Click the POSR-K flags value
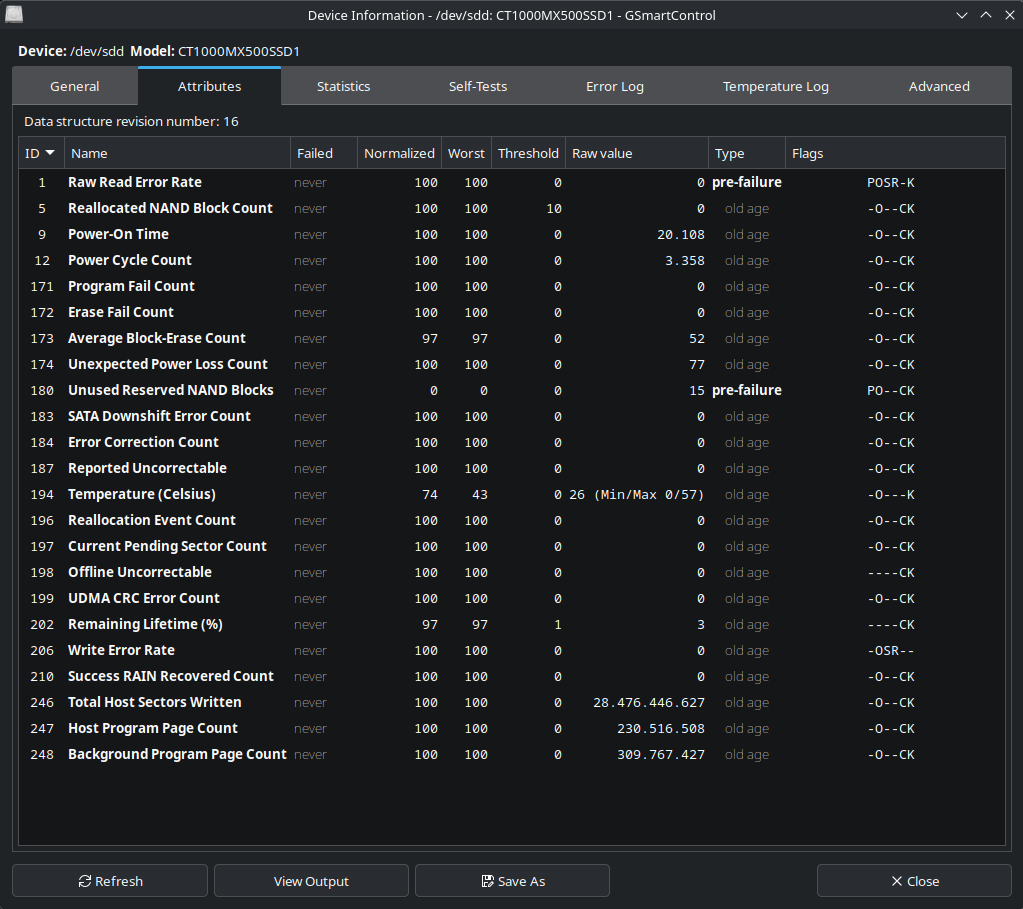 (891, 183)
